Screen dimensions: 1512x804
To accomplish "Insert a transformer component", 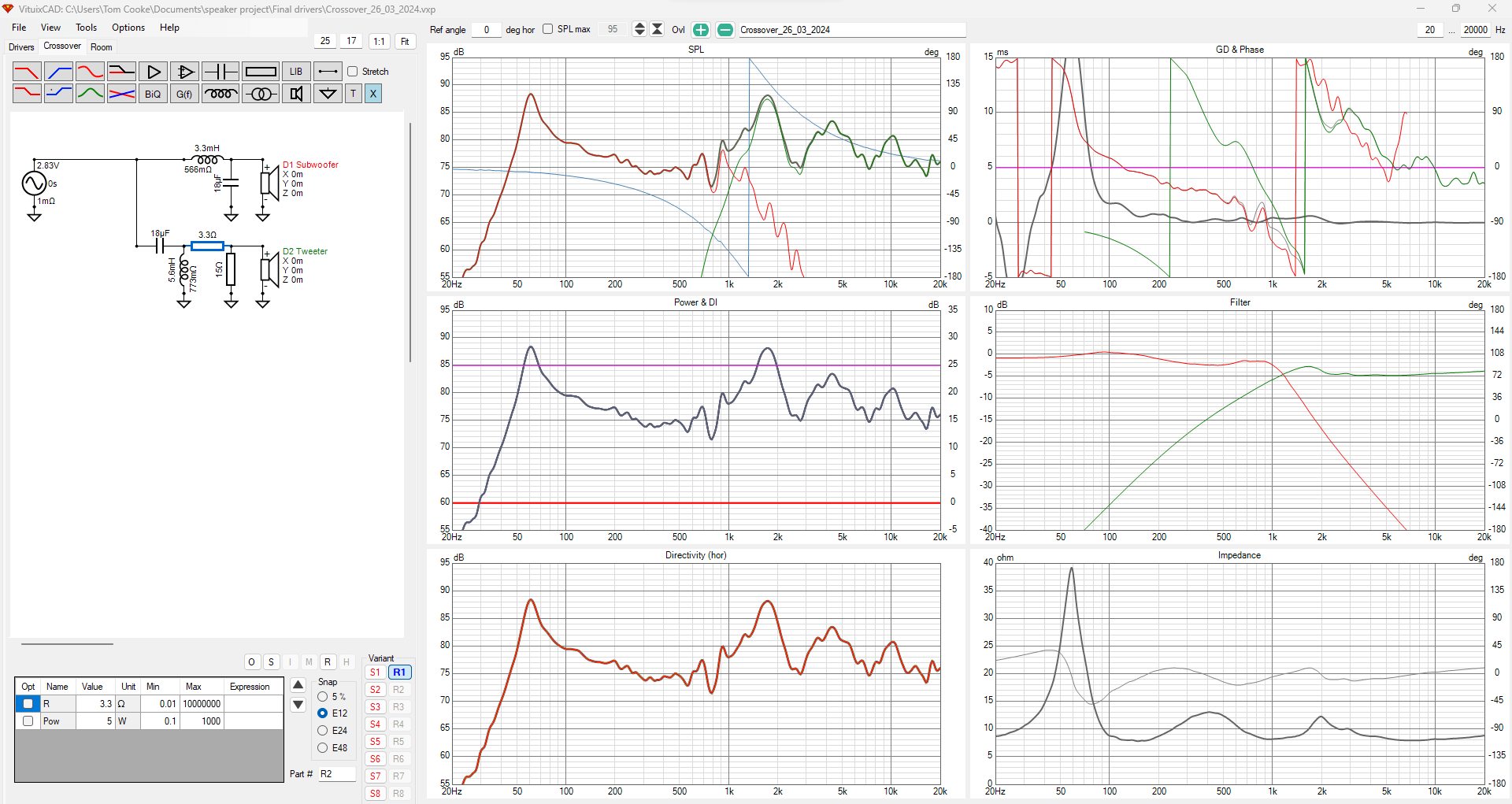I will click(x=260, y=94).
